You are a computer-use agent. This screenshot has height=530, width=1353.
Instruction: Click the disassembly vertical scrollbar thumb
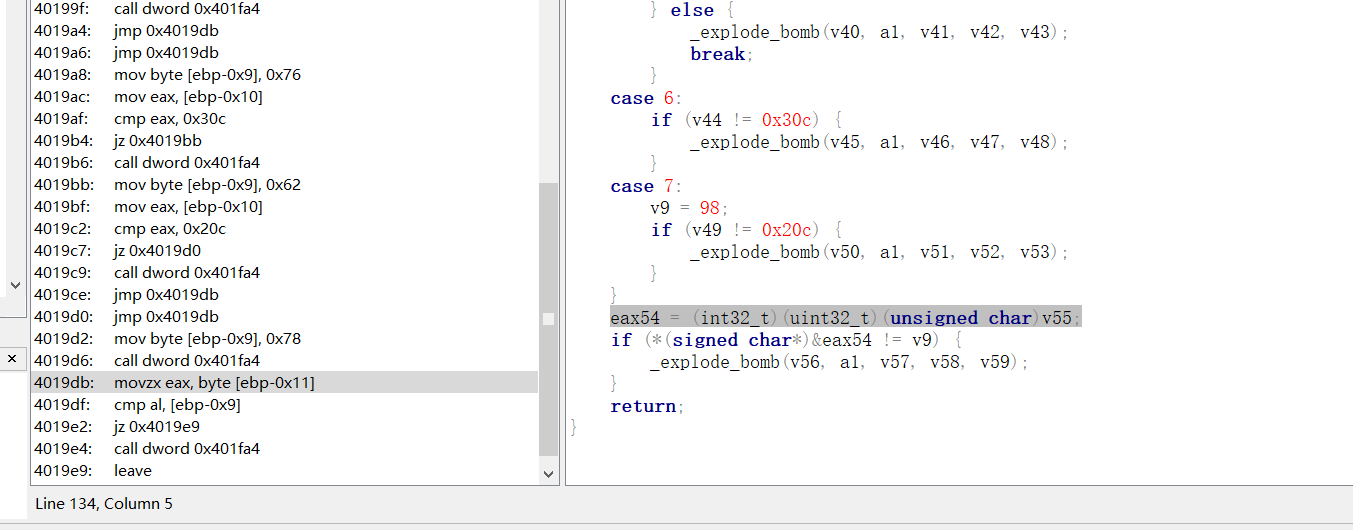pos(548,319)
